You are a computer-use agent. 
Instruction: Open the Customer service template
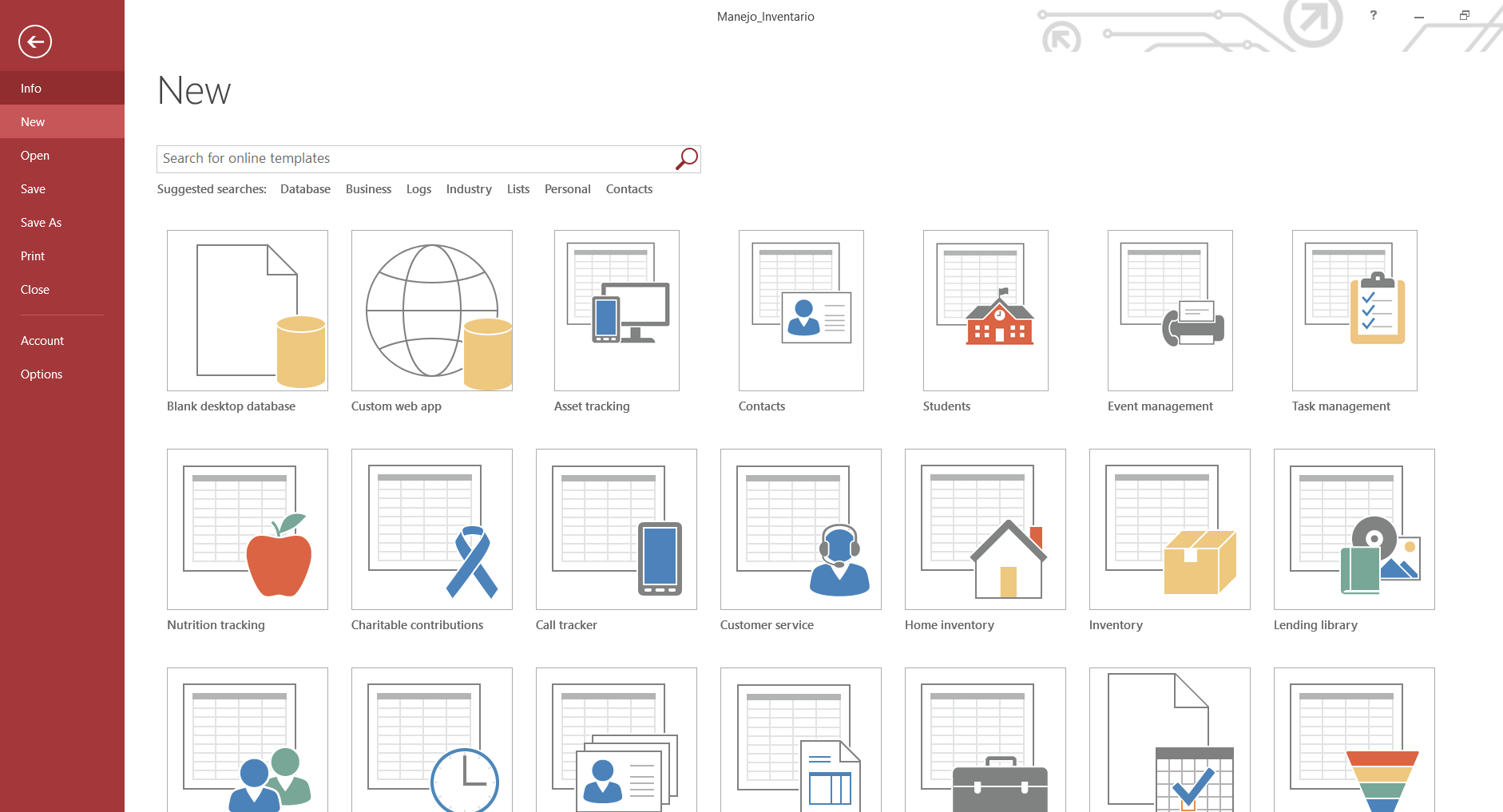tap(800, 529)
